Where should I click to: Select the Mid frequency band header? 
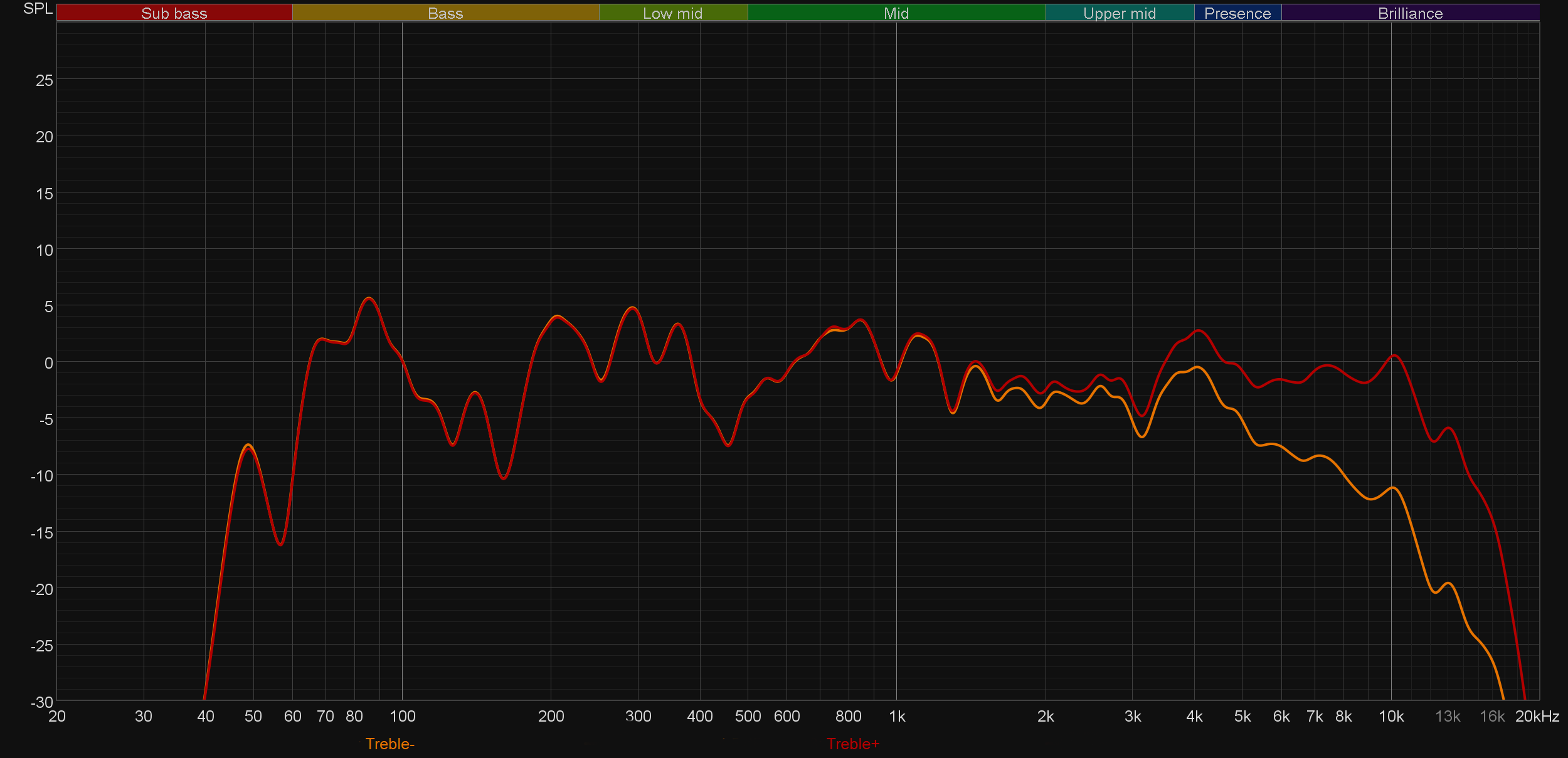pos(896,13)
